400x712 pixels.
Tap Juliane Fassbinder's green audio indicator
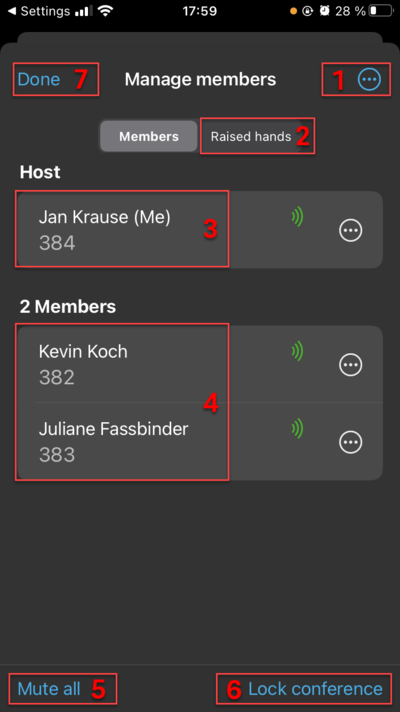click(297, 428)
